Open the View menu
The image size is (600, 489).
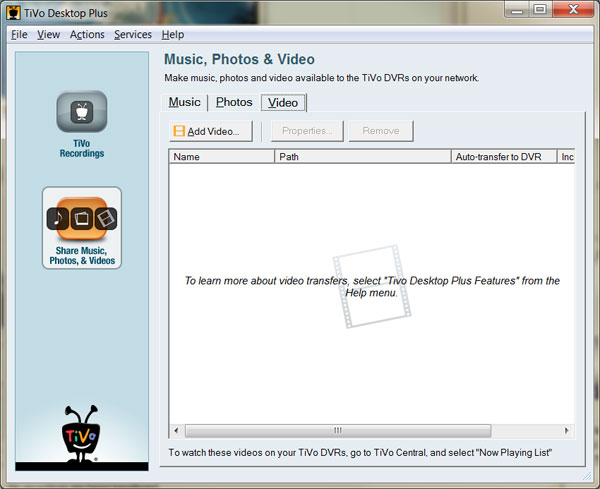pyautogui.click(x=48, y=34)
